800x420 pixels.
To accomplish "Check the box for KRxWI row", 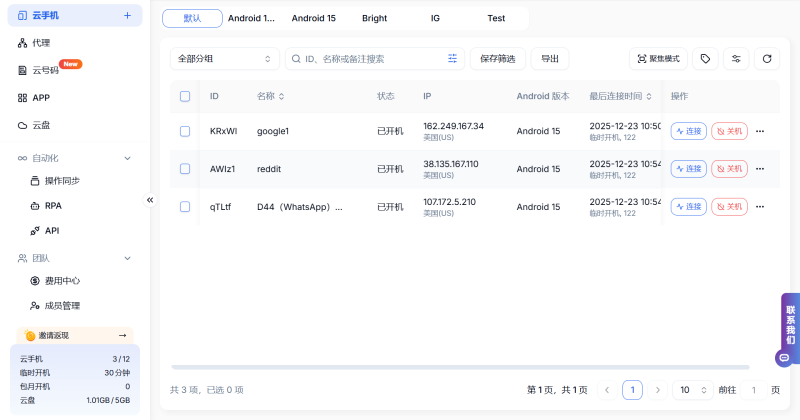I will 185,131.
